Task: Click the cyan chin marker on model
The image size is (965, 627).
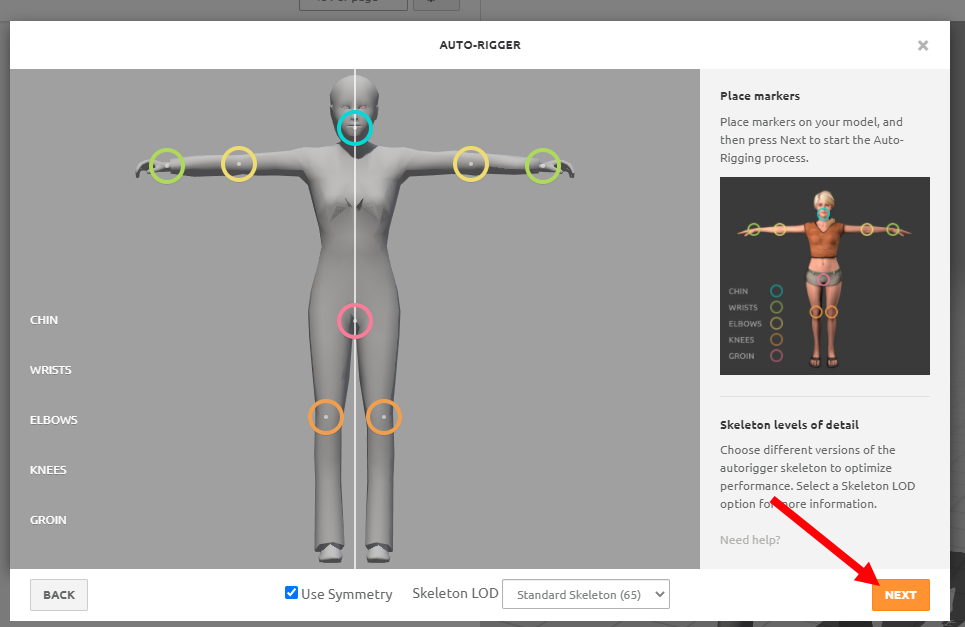Action: click(x=354, y=128)
